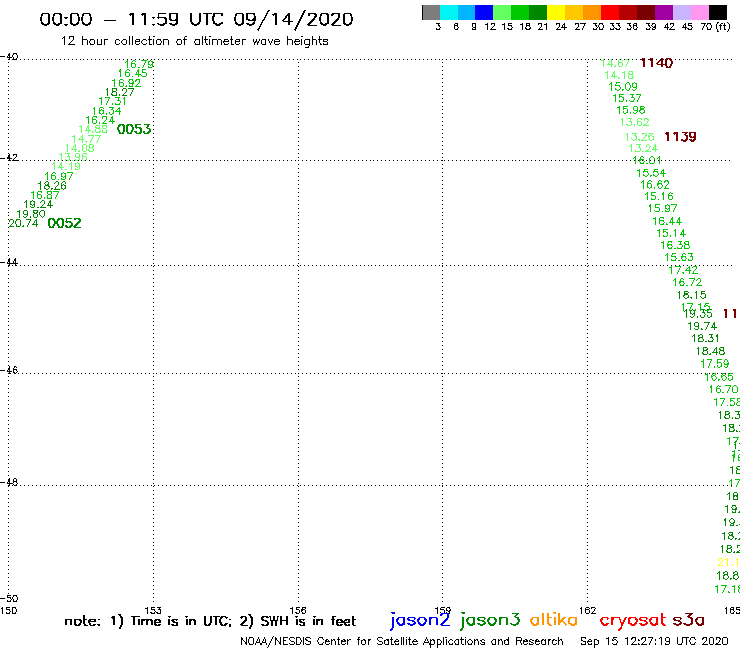740x650 pixels.
Task: Click the 14.88 wave height value
Action: (x=93, y=129)
